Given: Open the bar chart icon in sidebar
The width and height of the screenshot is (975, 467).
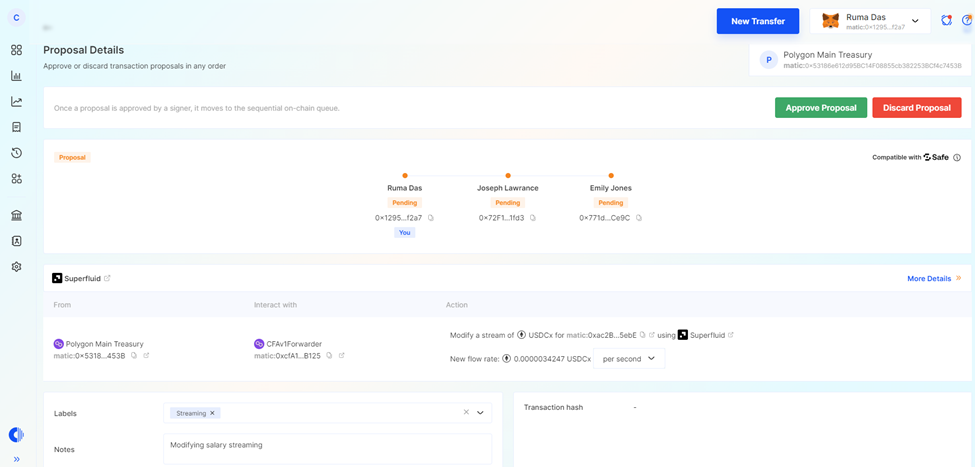Looking at the screenshot, I should (x=16, y=76).
